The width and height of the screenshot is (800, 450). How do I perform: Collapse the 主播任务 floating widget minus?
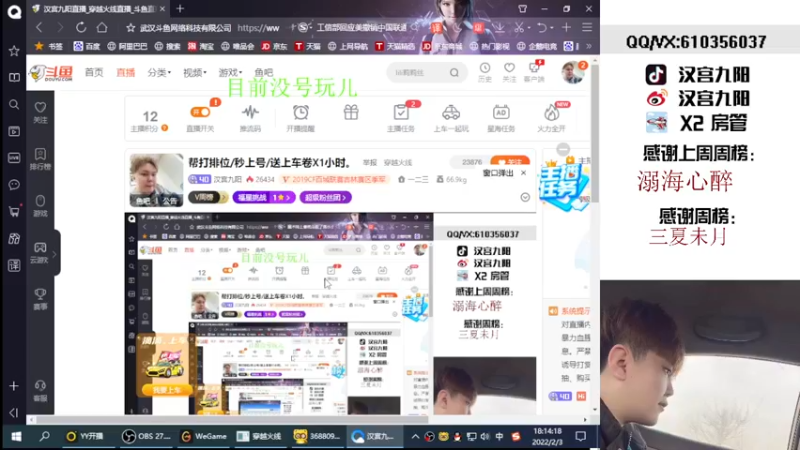(563, 149)
